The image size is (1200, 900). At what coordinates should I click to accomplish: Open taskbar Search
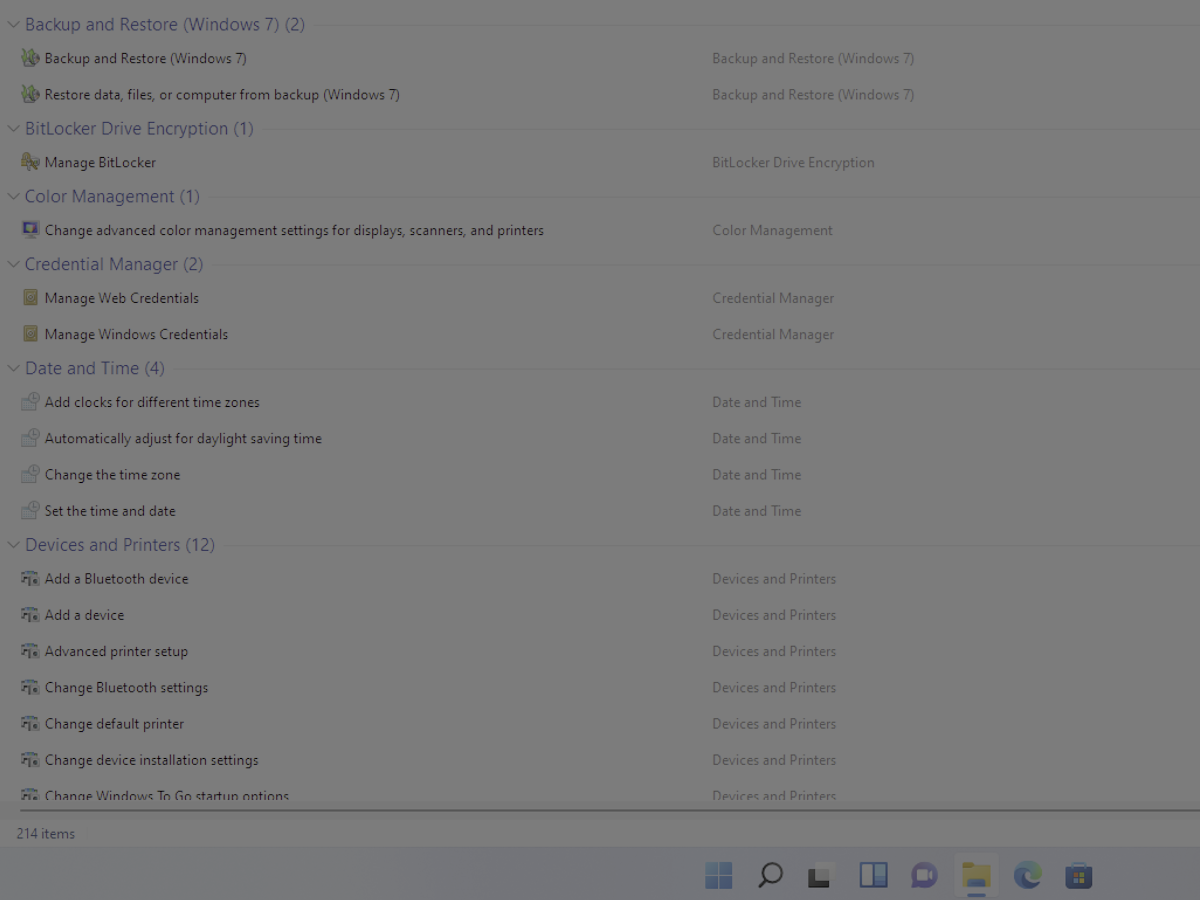pos(770,875)
